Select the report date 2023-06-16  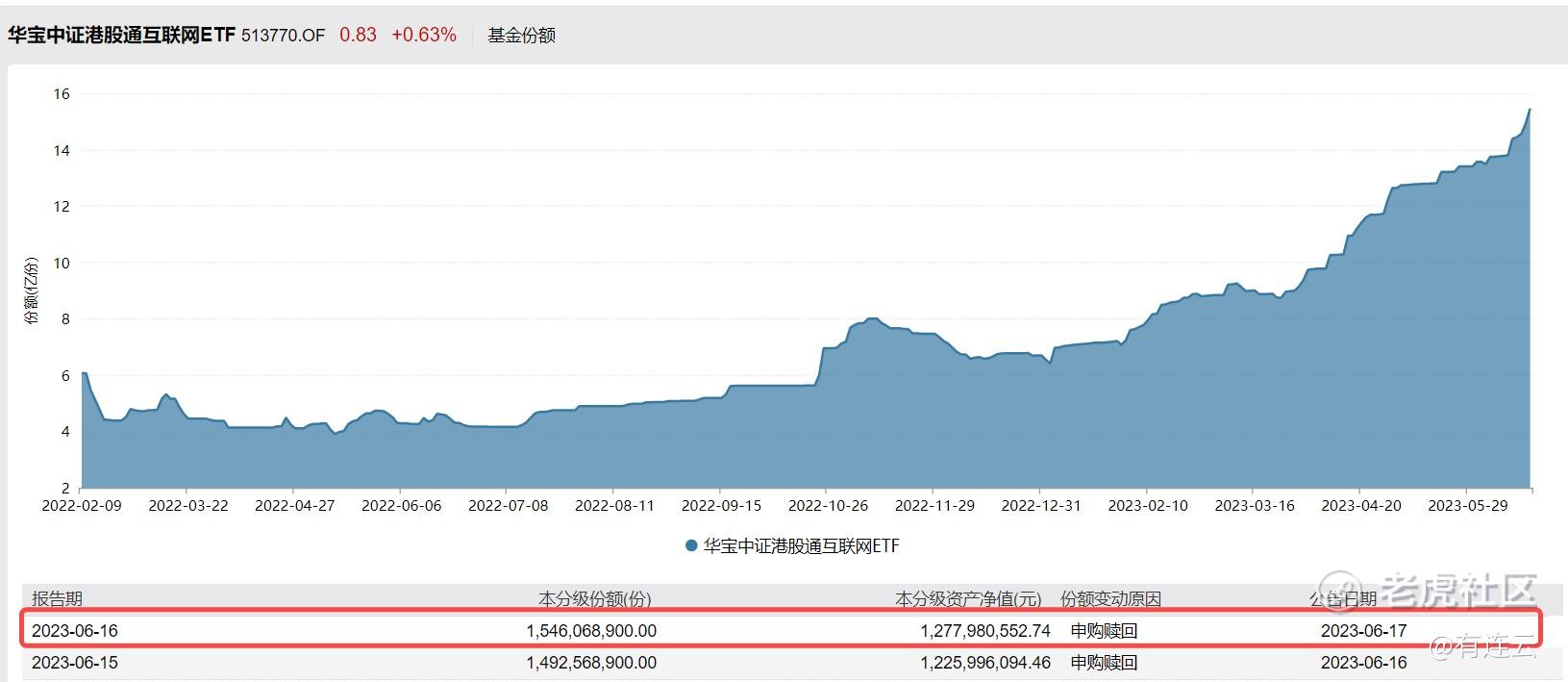pos(75,631)
